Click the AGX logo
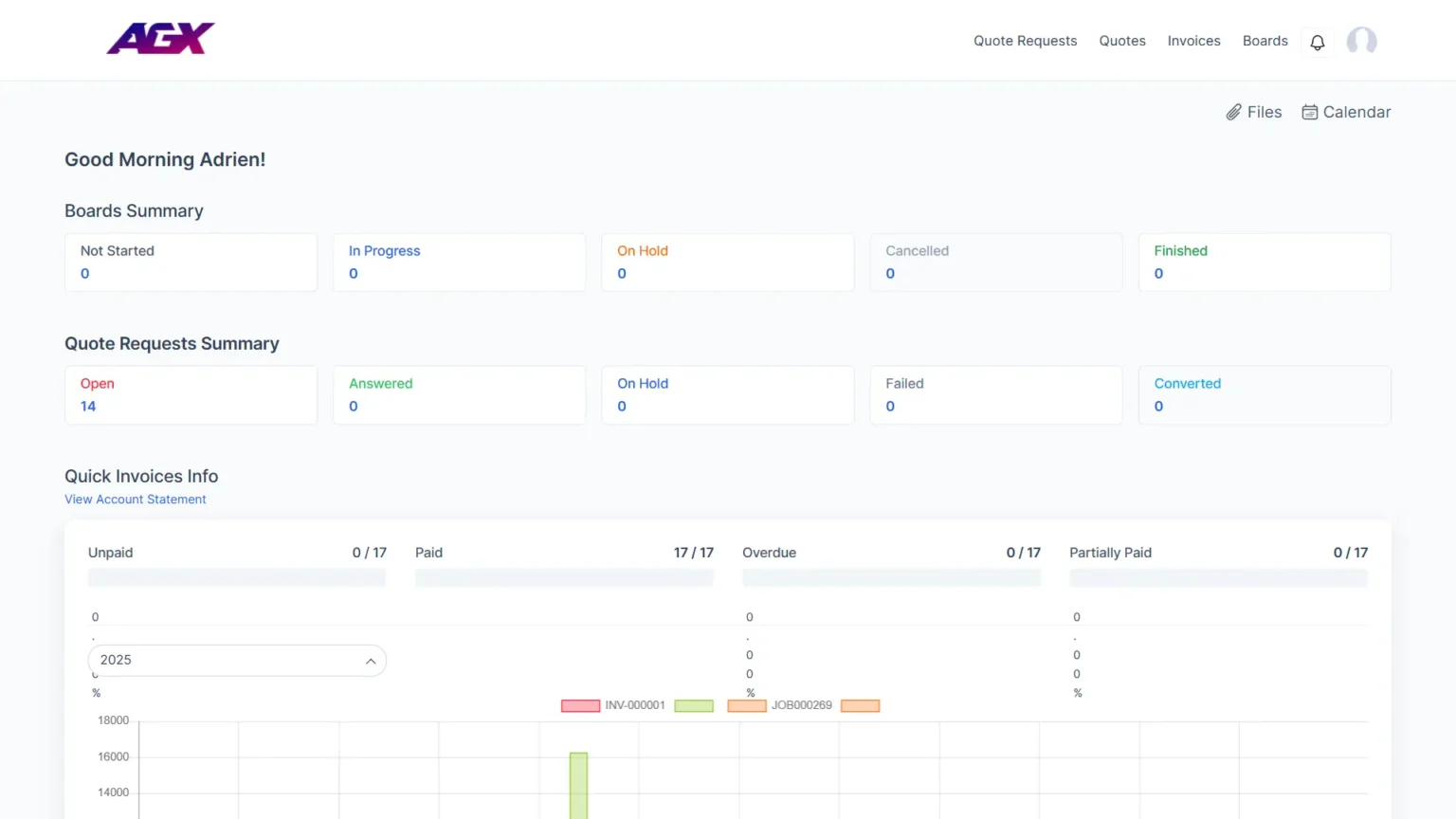Viewport: 1456px width, 819px height. coord(160,39)
